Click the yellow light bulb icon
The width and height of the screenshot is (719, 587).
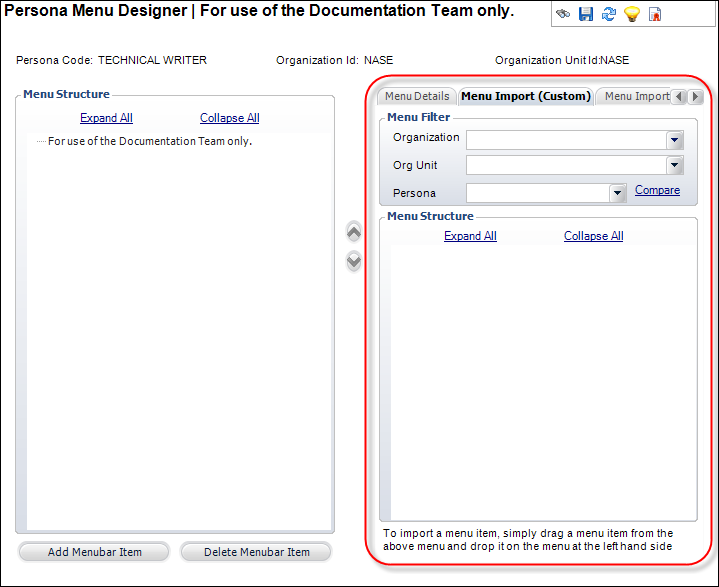pyautogui.click(x=632, y=14)
